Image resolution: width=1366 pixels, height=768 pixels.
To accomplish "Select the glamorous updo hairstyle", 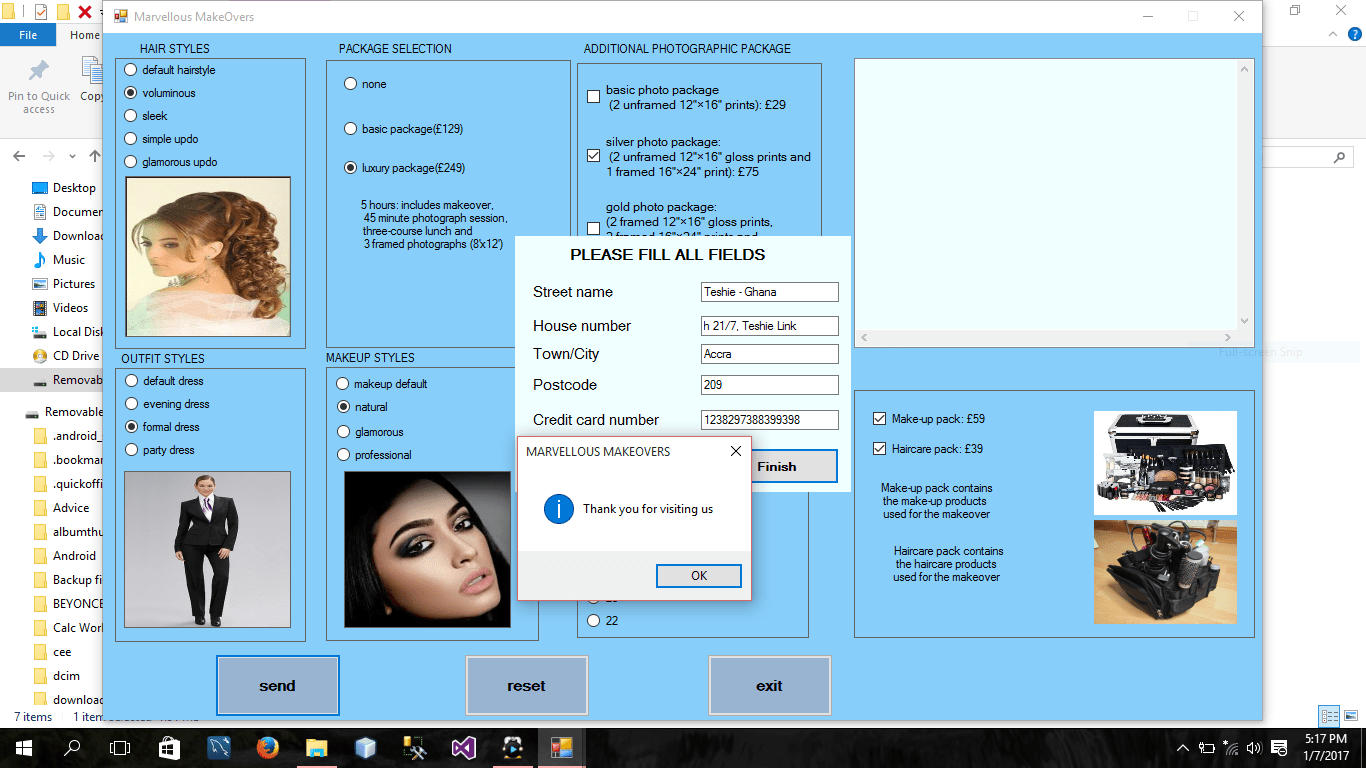I will [x=130, y=161].
